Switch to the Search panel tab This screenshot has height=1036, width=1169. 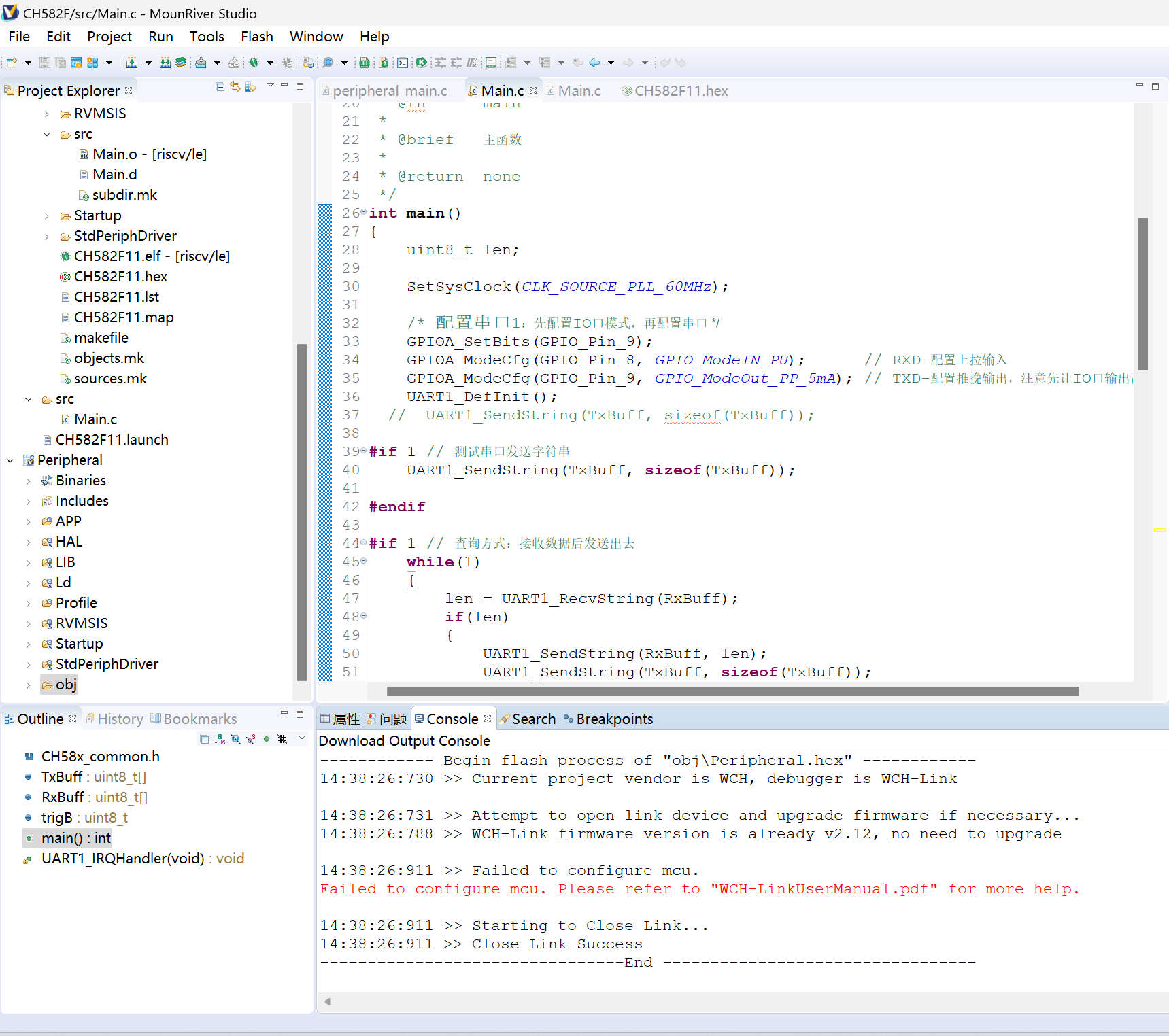527,719
